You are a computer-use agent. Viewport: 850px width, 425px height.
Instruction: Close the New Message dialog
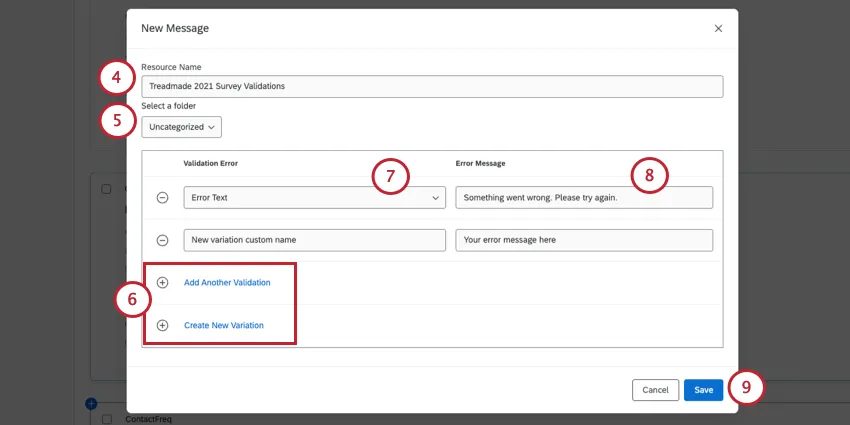pos(718,28)
